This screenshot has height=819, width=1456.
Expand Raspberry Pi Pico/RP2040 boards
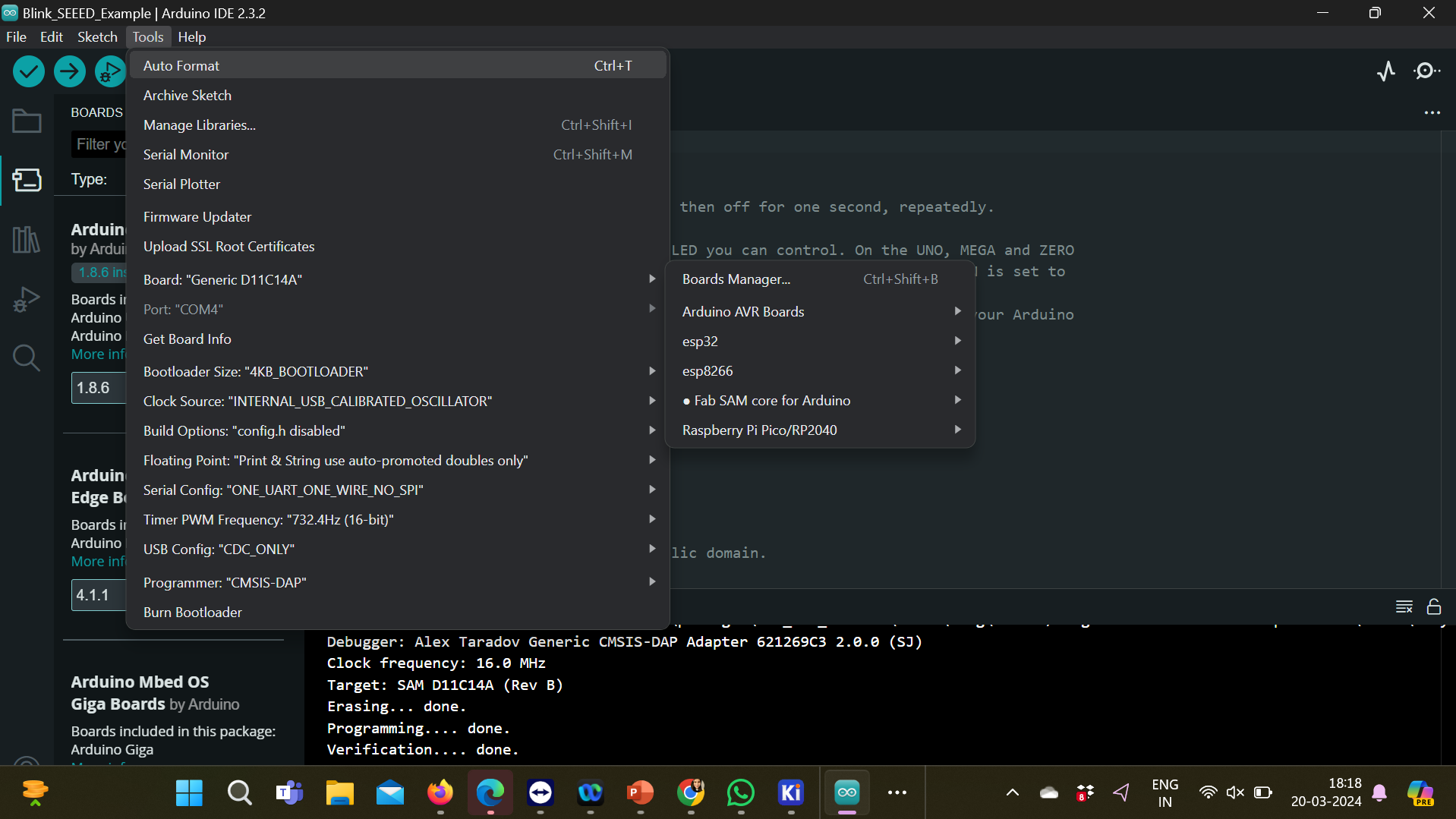click(820, 430)
